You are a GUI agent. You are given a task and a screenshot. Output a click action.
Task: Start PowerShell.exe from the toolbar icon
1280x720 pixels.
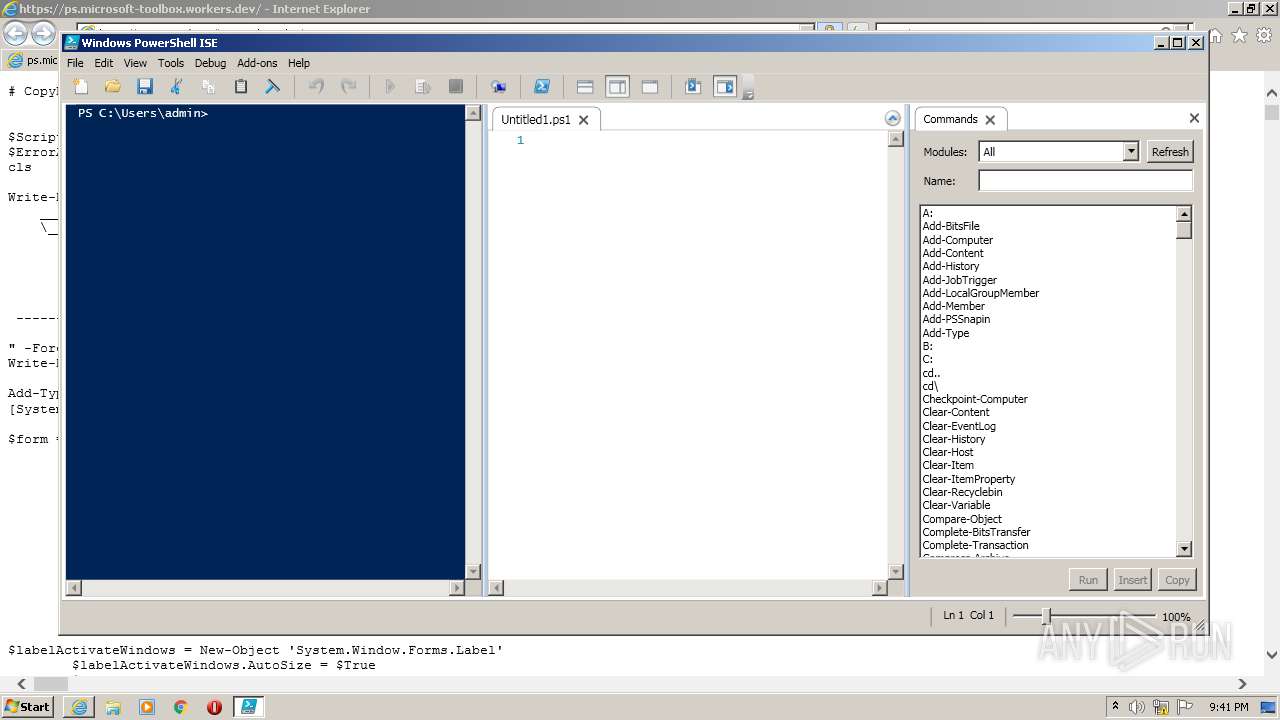tap(541, 87)
